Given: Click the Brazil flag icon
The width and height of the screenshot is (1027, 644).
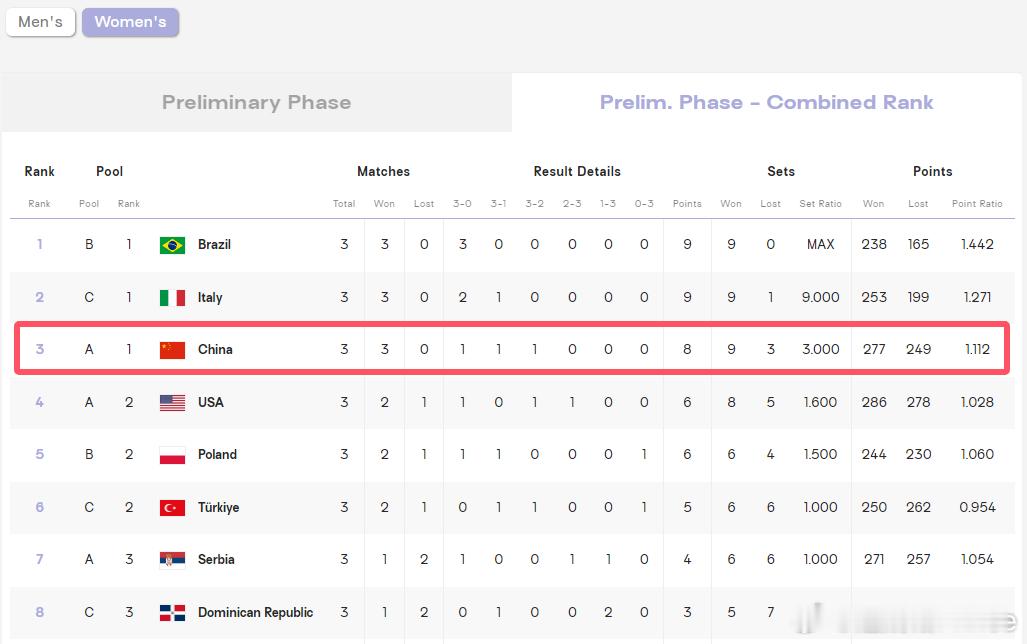Looking at the screenshot, I should click(172, 245).
